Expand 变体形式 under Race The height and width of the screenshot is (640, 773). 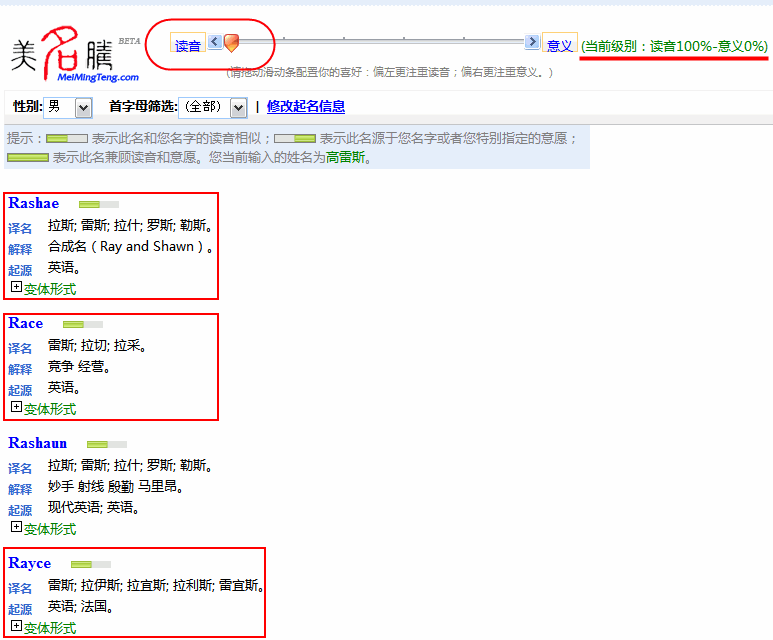pyautogui.click(x=43, y=409)
